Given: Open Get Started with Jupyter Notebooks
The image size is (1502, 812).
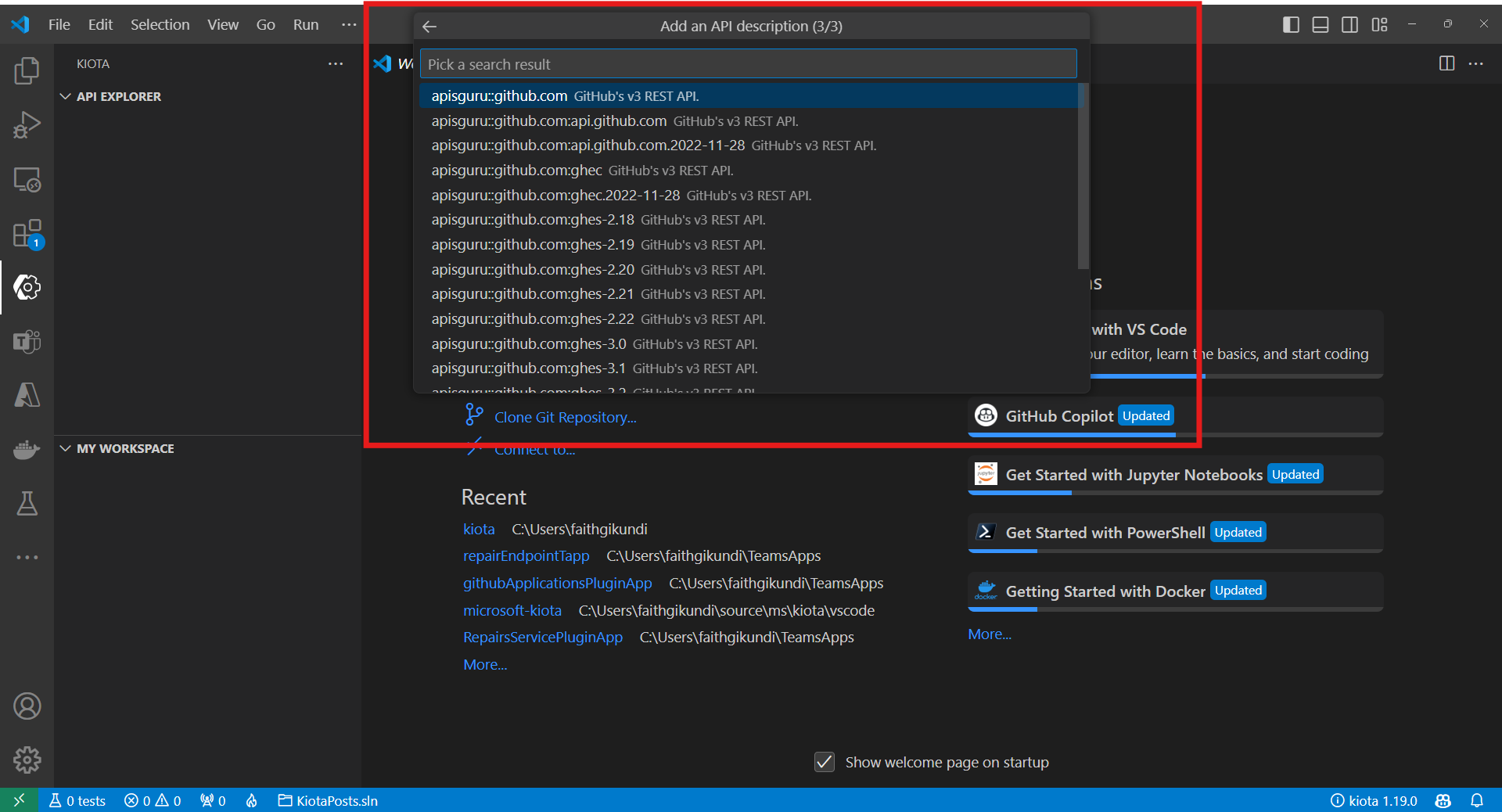Looking at the screenshot, I should [x=1175, y=475].
